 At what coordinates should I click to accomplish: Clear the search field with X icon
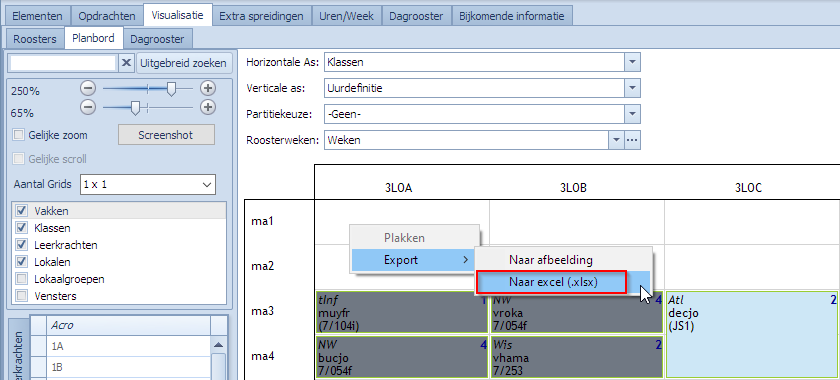(x=126, y=63)
